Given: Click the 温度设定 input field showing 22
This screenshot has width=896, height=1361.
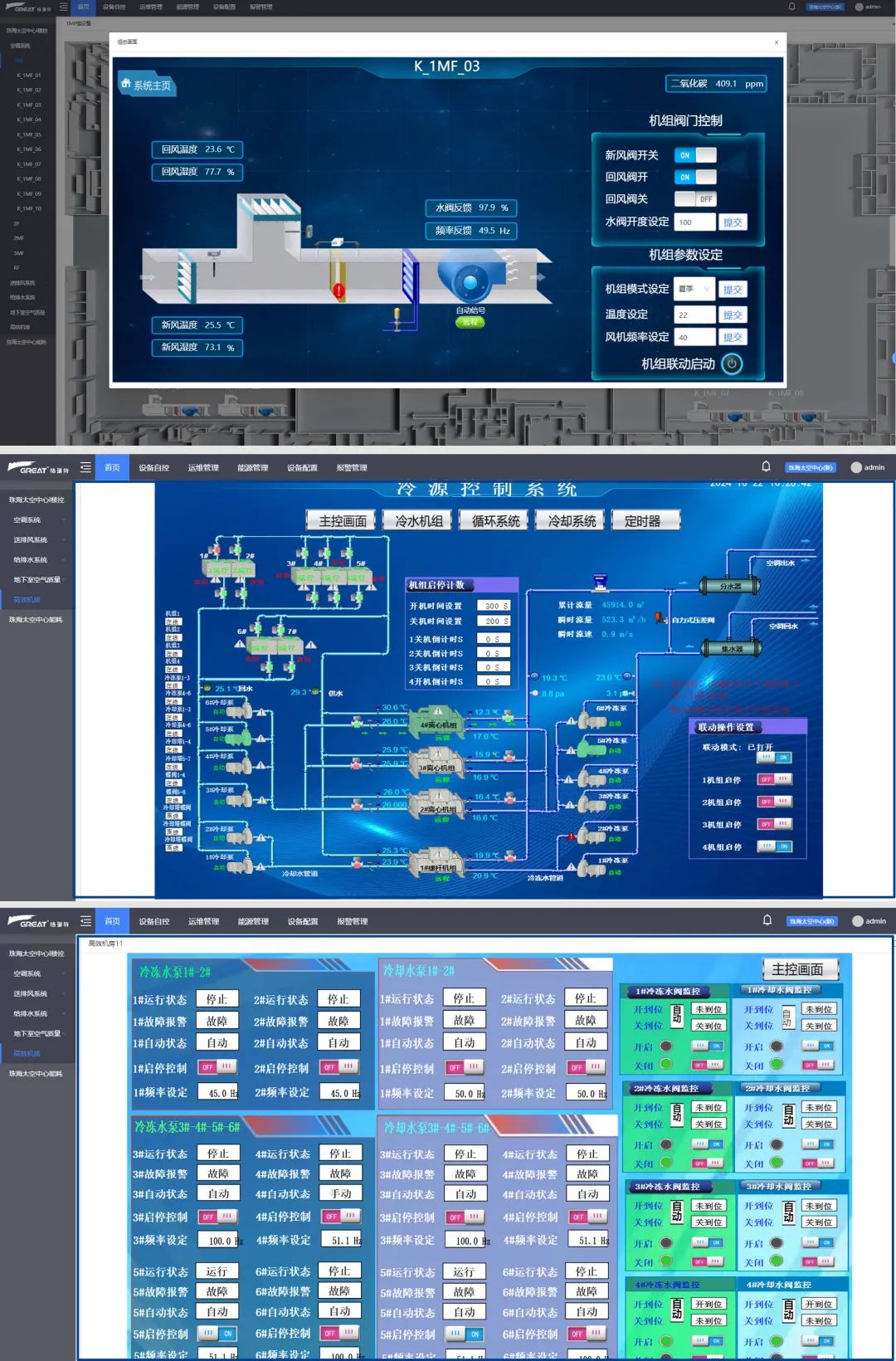Looking at the screenshot, I should [x=694, y=315].
